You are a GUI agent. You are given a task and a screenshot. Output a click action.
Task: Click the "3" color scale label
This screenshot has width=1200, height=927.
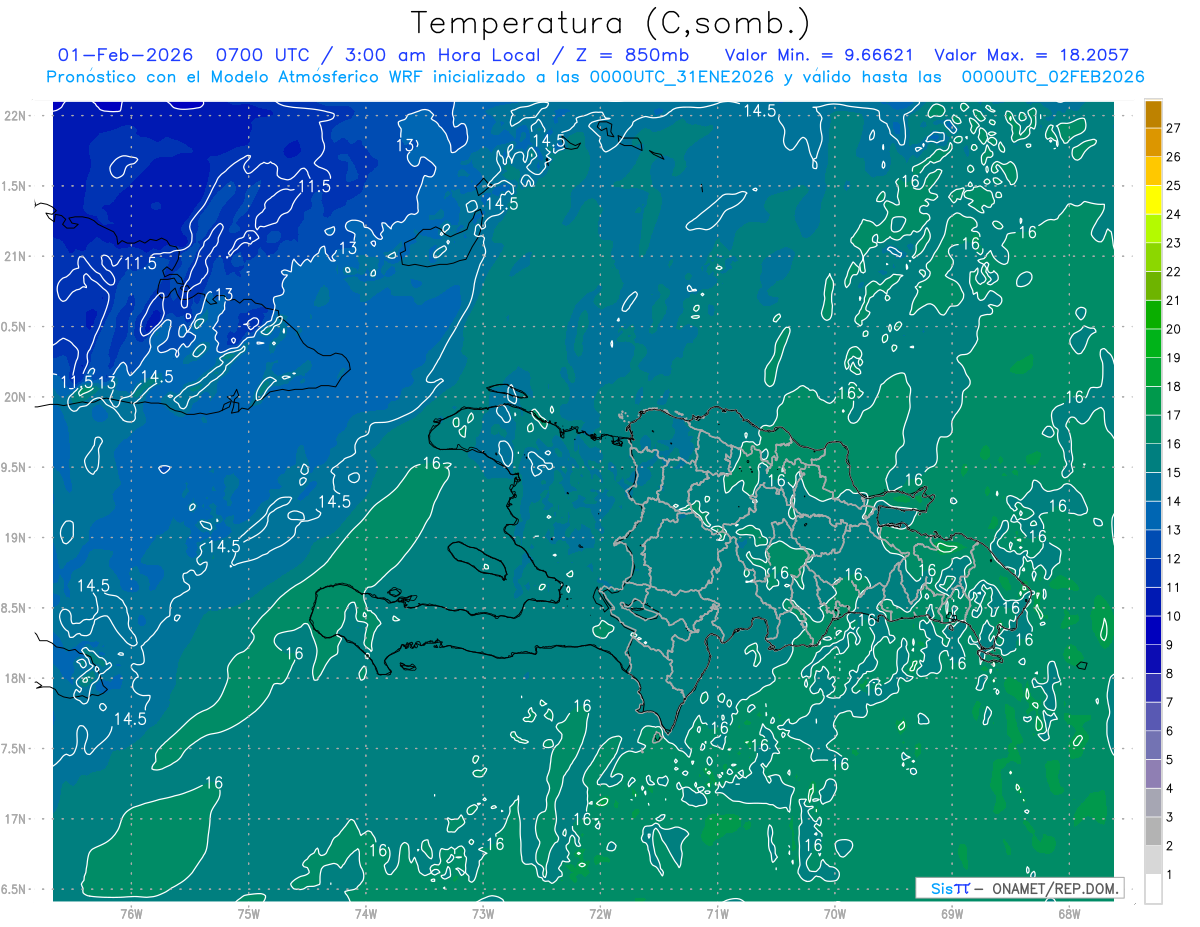point(1169,818)
